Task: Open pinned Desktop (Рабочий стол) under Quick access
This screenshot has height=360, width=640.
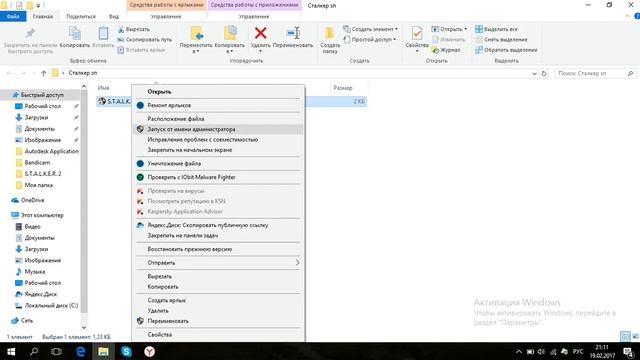Action: 42,106
